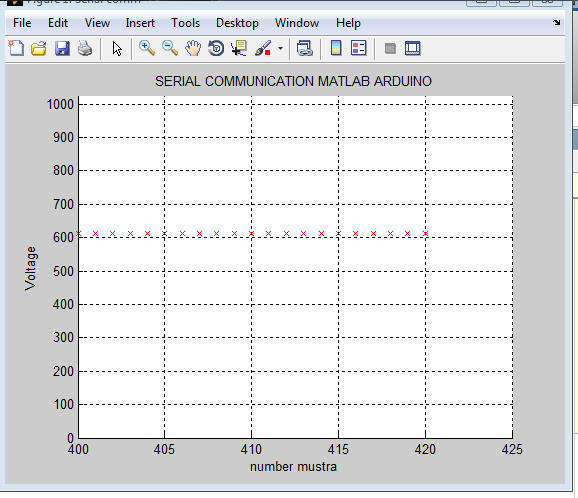Image resolution: width=578 pixels, height=498 pixels.
Task: Activate the Zoom In magnifier tool
Action: [x=147, y=48]
